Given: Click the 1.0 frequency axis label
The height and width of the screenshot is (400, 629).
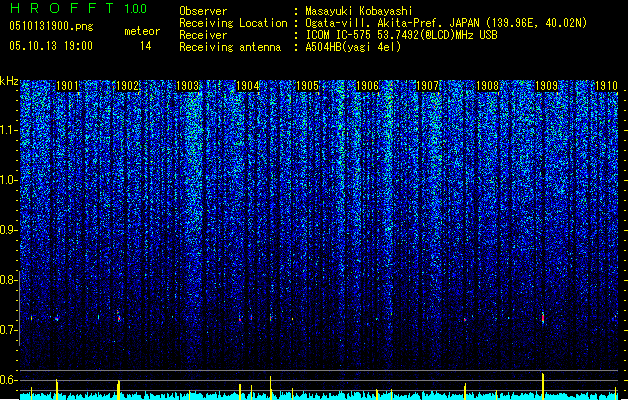Looking at the screenshot, I should 9,180.
